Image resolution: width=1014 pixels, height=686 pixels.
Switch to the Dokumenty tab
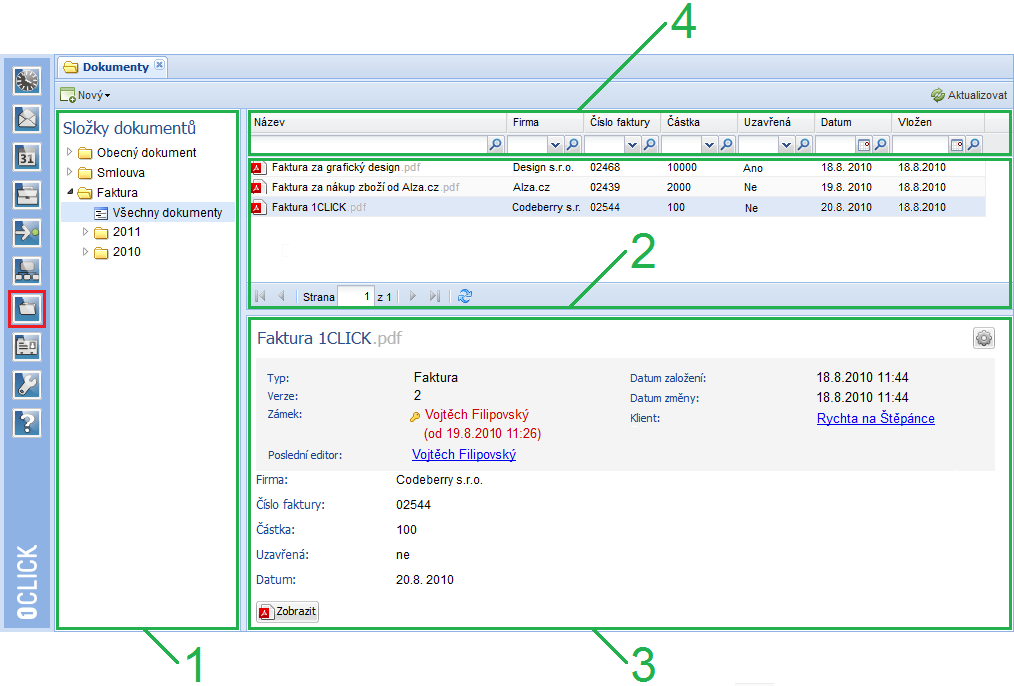click(x=114, y=67)
